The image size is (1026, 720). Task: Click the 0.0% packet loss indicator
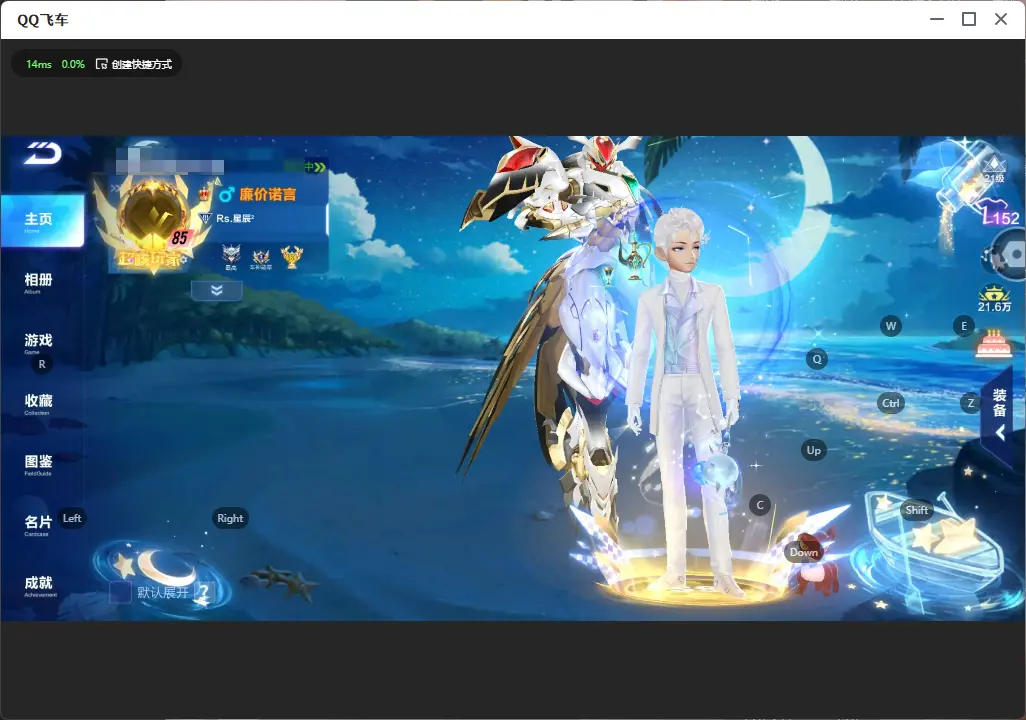(73, 64)
